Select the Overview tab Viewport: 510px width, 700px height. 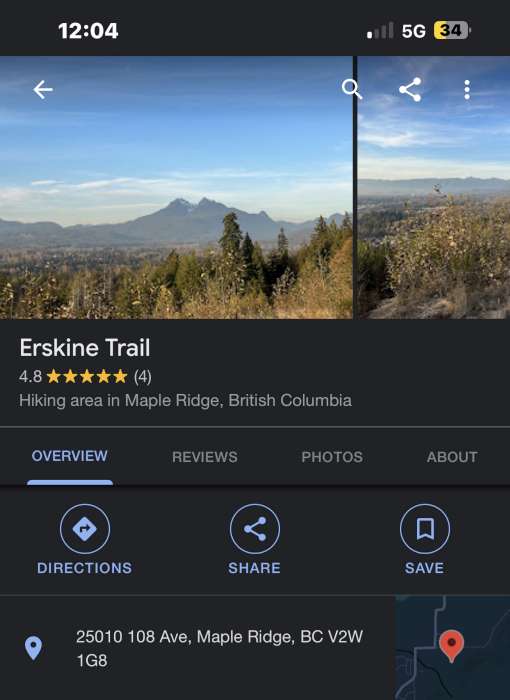pos(70,456)
